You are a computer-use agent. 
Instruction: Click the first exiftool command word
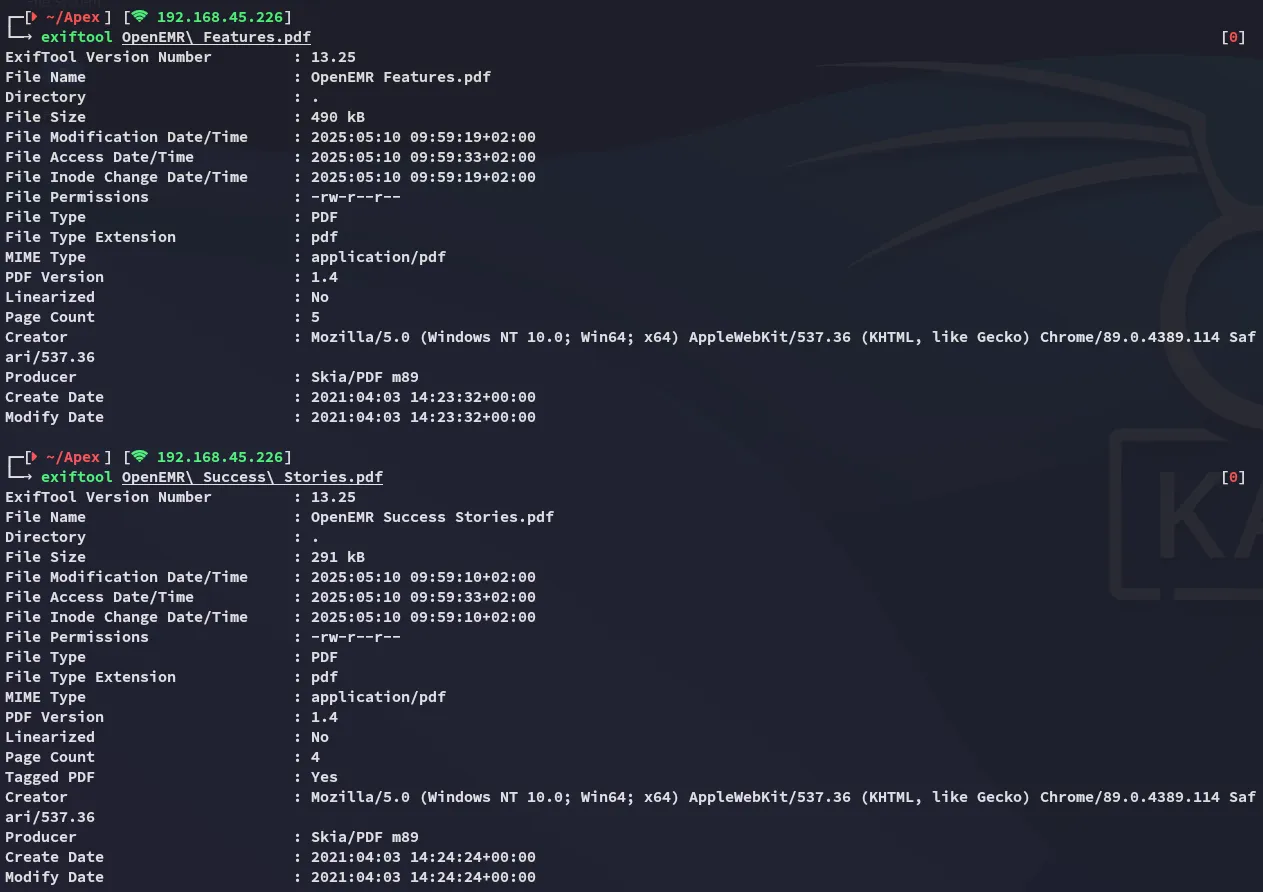pyautogui.click(x=77, y=37)
